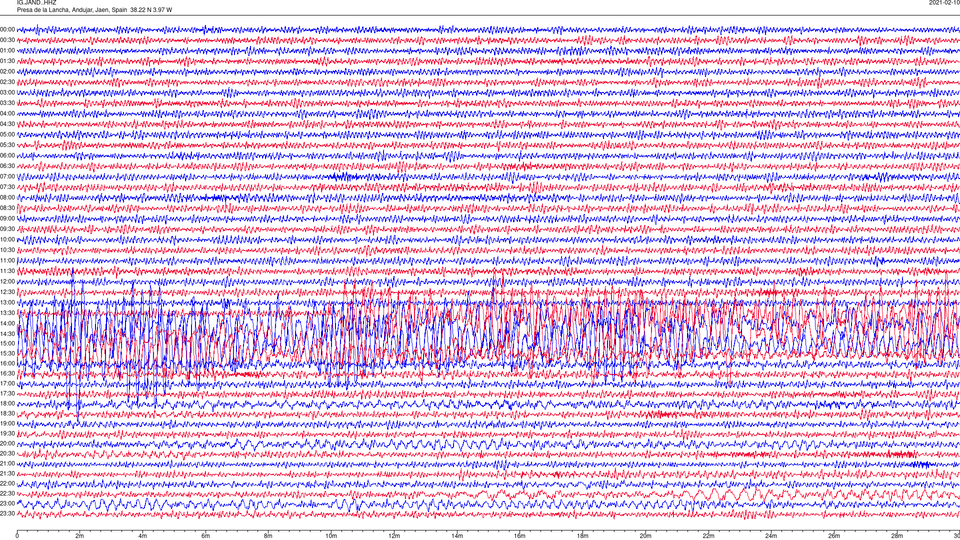Select the 05:00 trace time label
Image resolution: width=960 pixels, height=540 pixels.
7,134
